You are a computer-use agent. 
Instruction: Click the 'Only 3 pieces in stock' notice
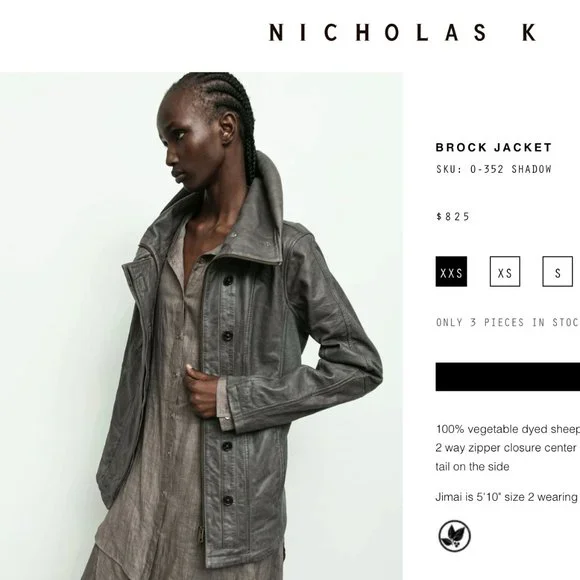click(x=508, y=322)
